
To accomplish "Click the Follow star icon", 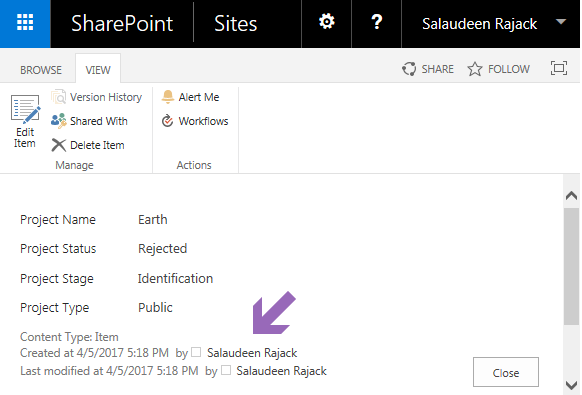I will tap(475, 69).
